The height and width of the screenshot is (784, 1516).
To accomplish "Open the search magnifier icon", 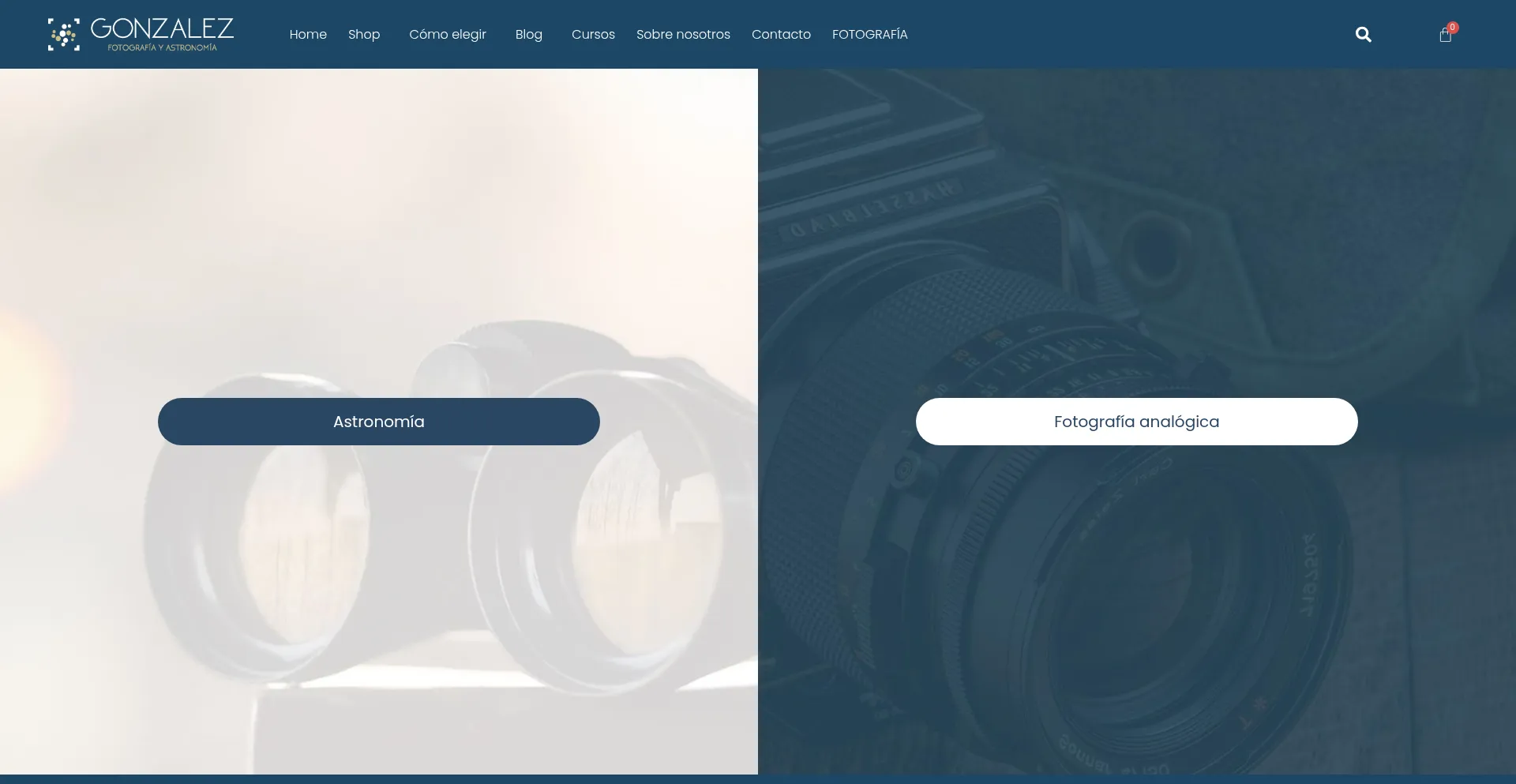I will pos(1363,35).
